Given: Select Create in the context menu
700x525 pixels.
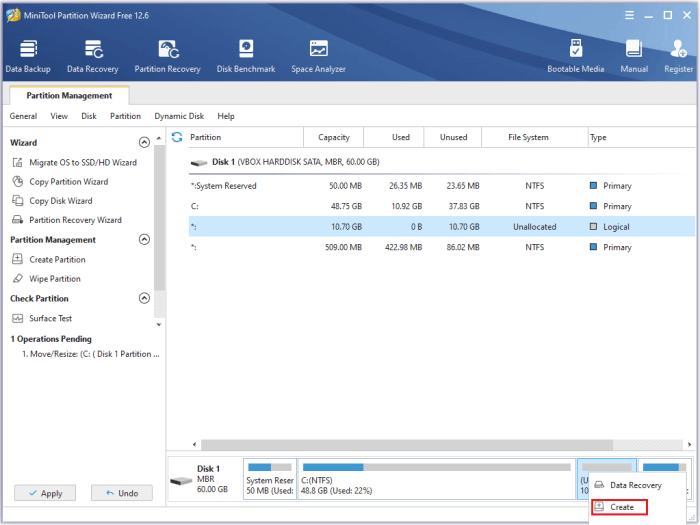Looking at the screenshot, I should pos(619,507).
